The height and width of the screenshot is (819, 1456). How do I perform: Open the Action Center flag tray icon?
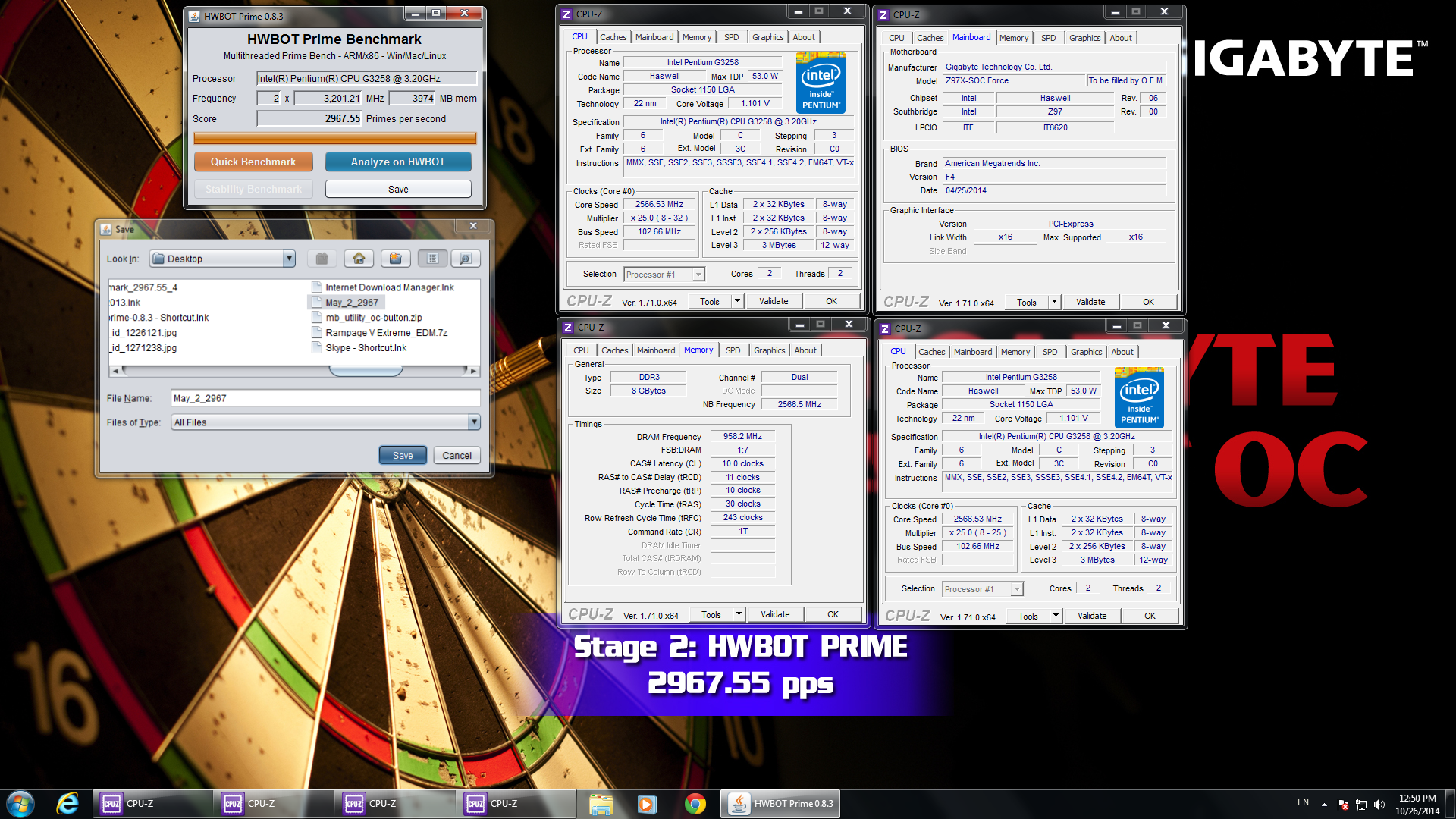click(x=1343, y=804)
